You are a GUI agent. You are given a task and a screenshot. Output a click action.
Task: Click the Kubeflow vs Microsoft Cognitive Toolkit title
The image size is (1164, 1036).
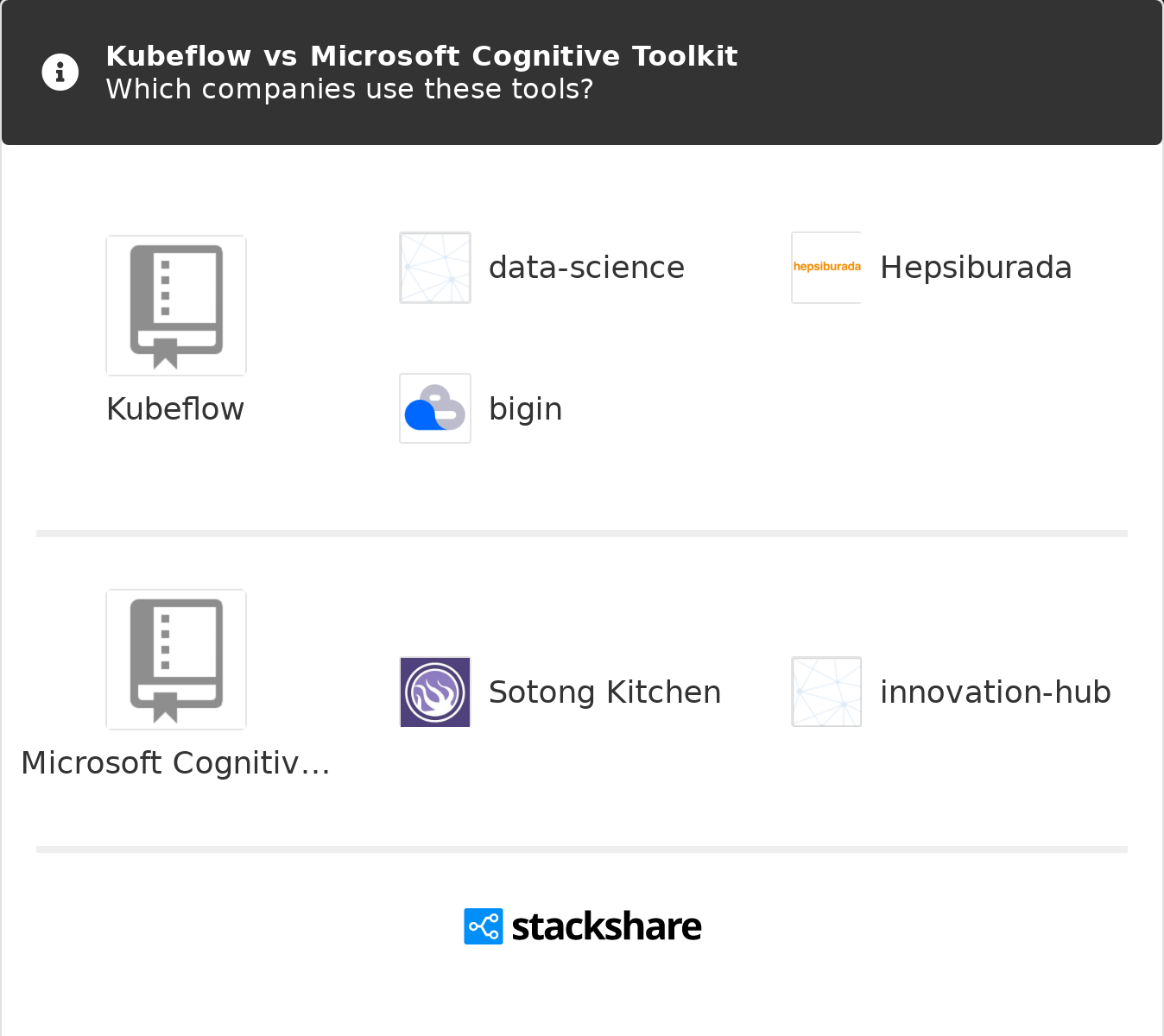tap(421, 56)
